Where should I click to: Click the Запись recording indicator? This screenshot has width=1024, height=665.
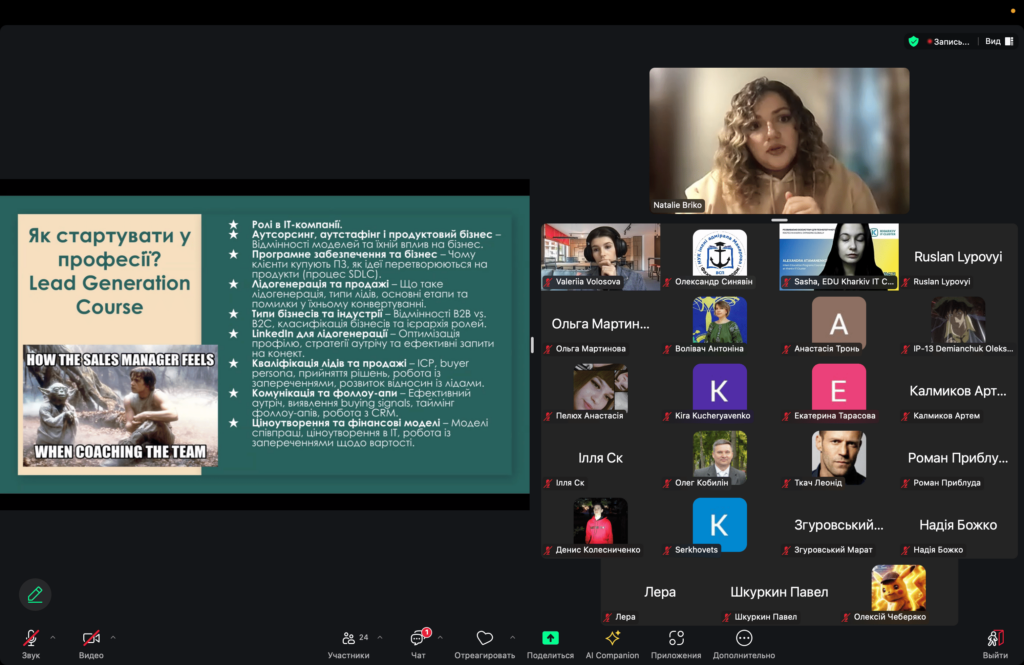948,41
